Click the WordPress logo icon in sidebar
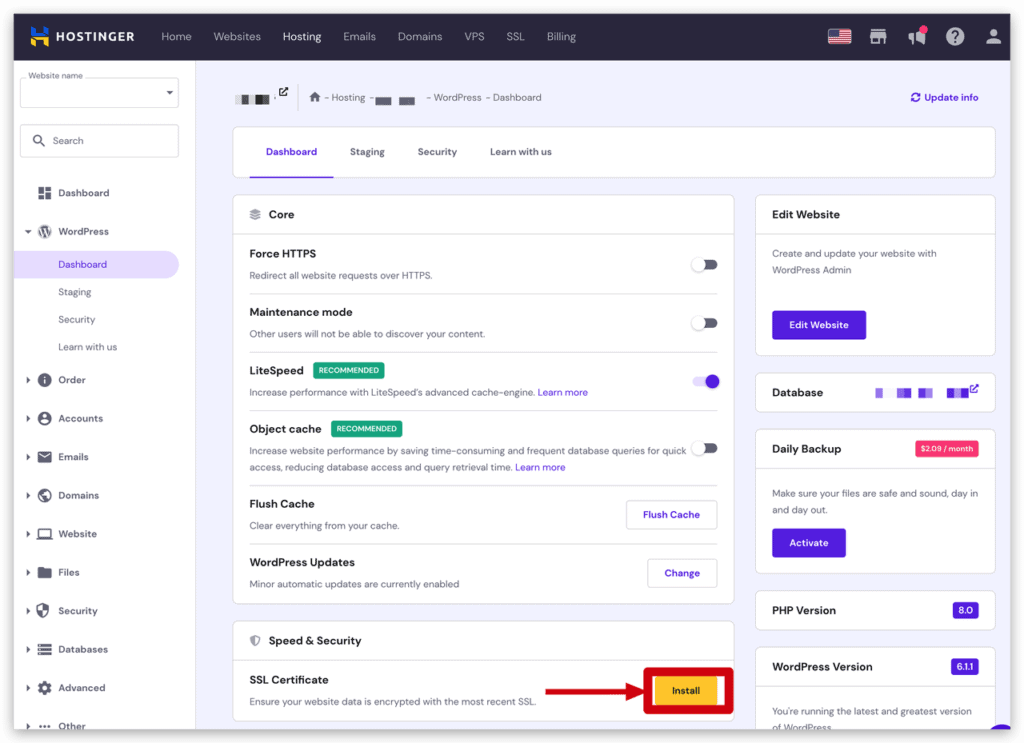 tap(44, 232)
